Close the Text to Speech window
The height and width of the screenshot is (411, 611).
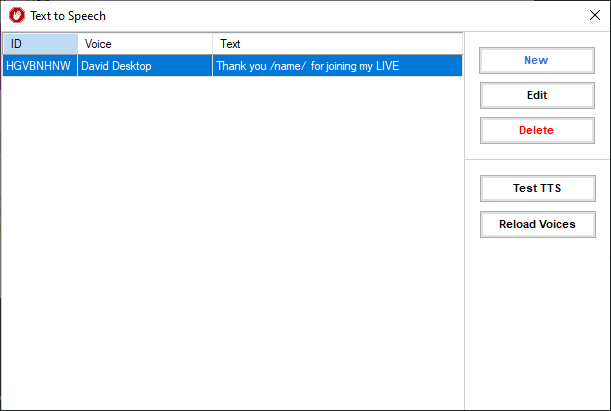point(595,15)
